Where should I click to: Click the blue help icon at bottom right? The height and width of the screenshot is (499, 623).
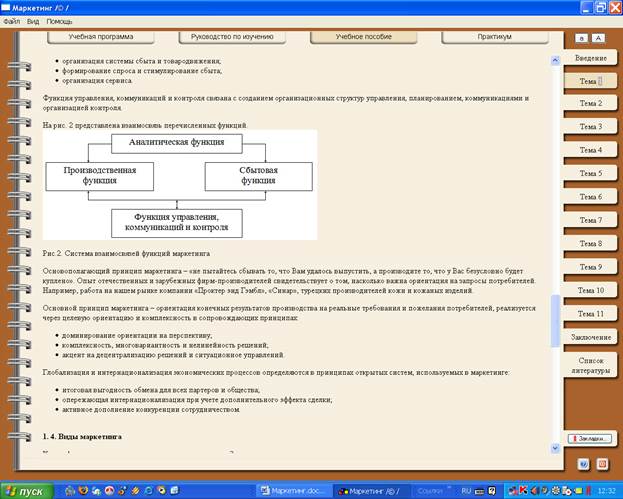583,464
